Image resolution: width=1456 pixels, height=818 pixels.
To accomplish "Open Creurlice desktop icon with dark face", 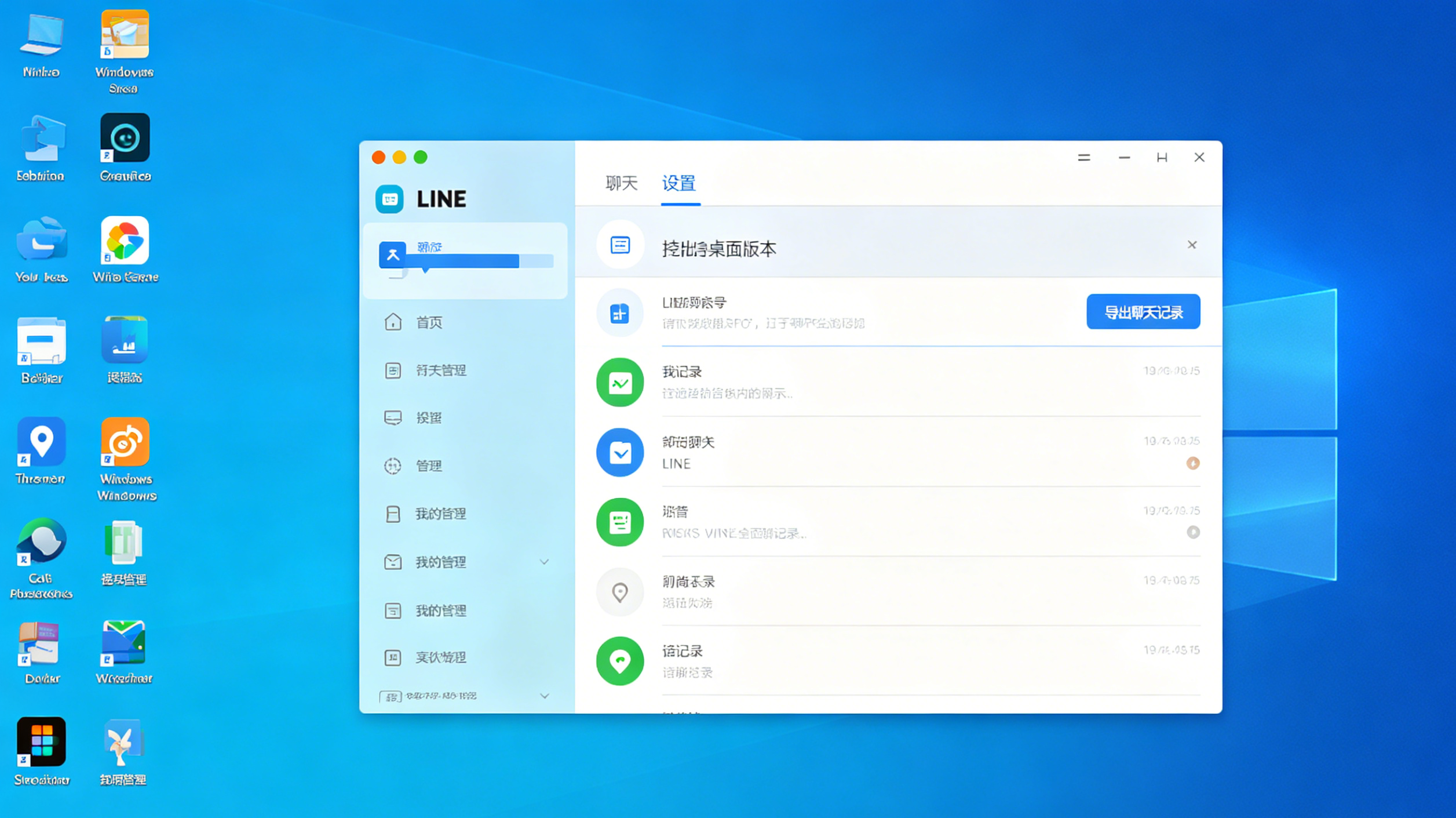I will (x=125, y=137).
